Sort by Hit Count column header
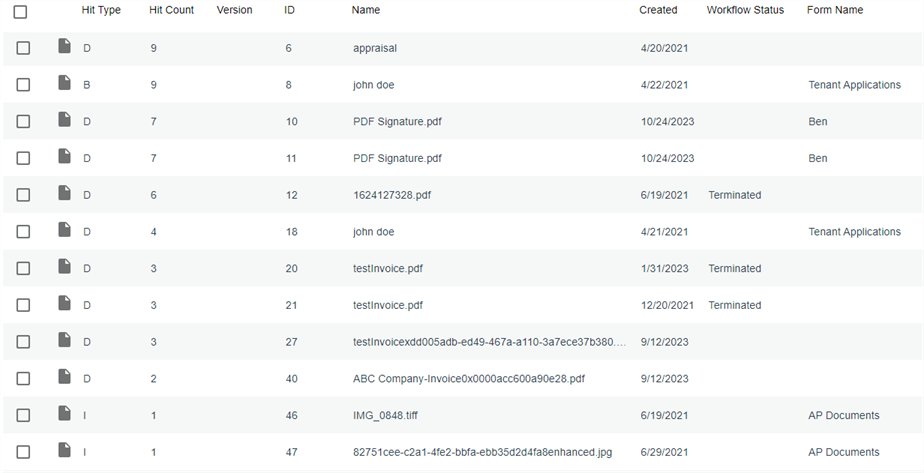This screenshot has height=473, width=924. 171,10
